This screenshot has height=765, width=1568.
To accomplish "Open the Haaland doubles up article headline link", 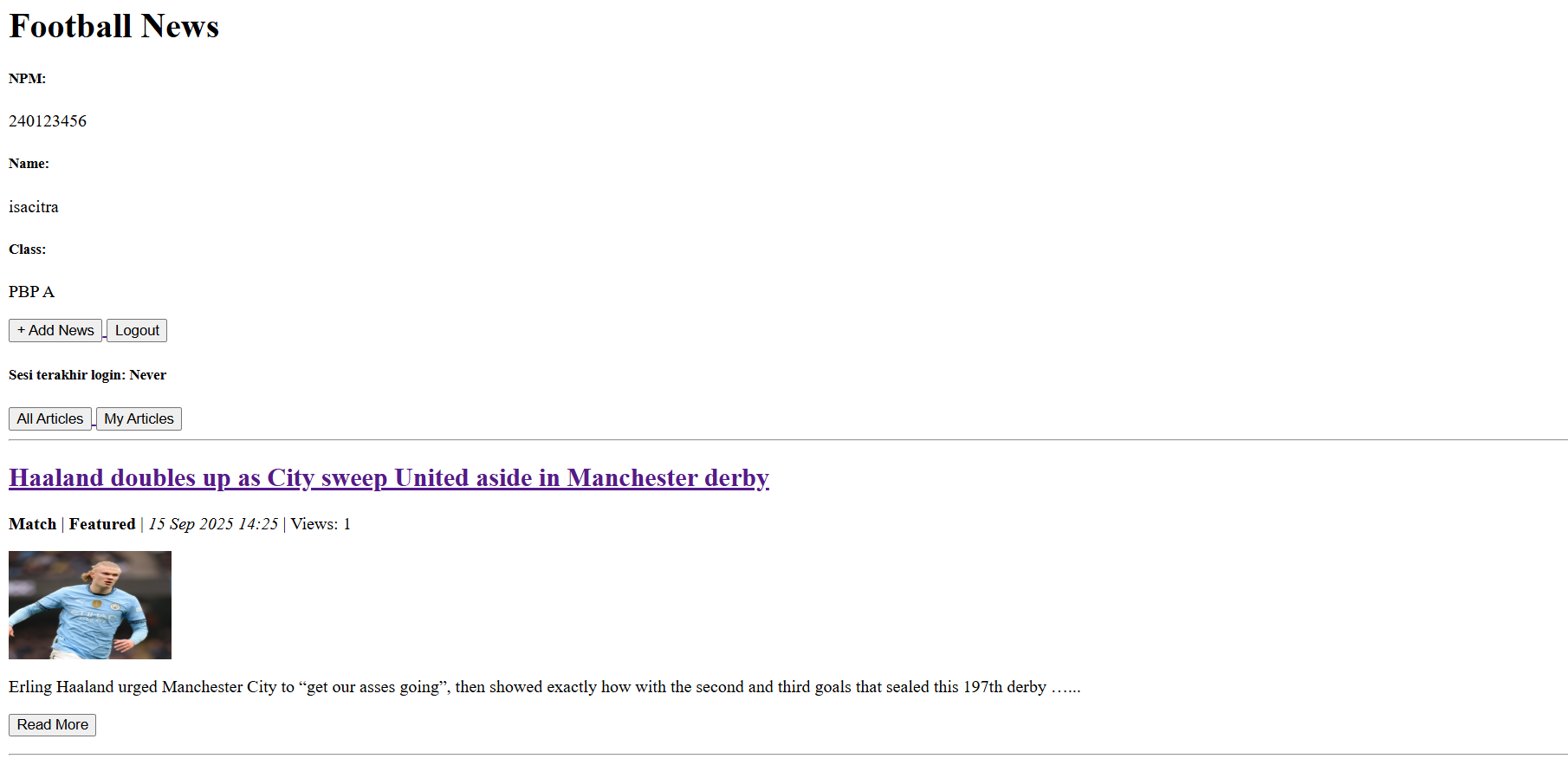I will click(389, 478).
